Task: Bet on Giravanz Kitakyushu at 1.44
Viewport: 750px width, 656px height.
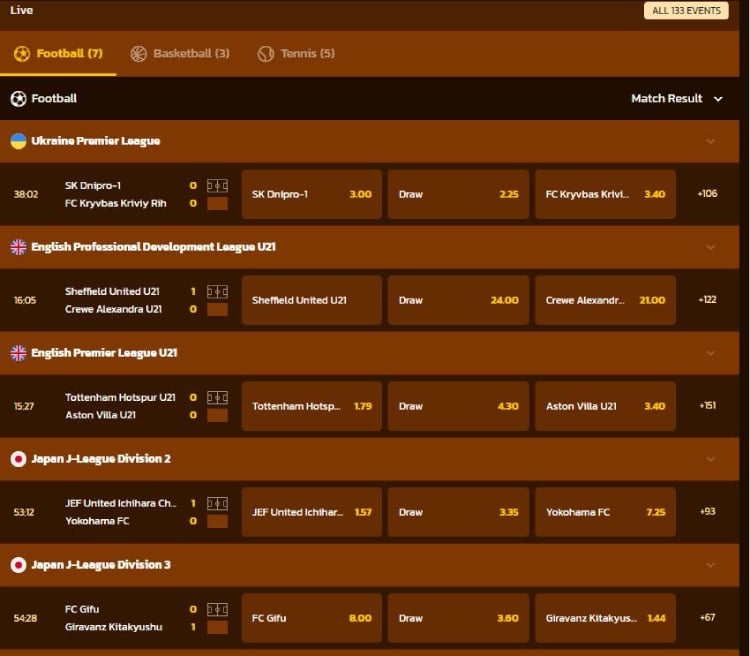Action: tap(605, 618)
